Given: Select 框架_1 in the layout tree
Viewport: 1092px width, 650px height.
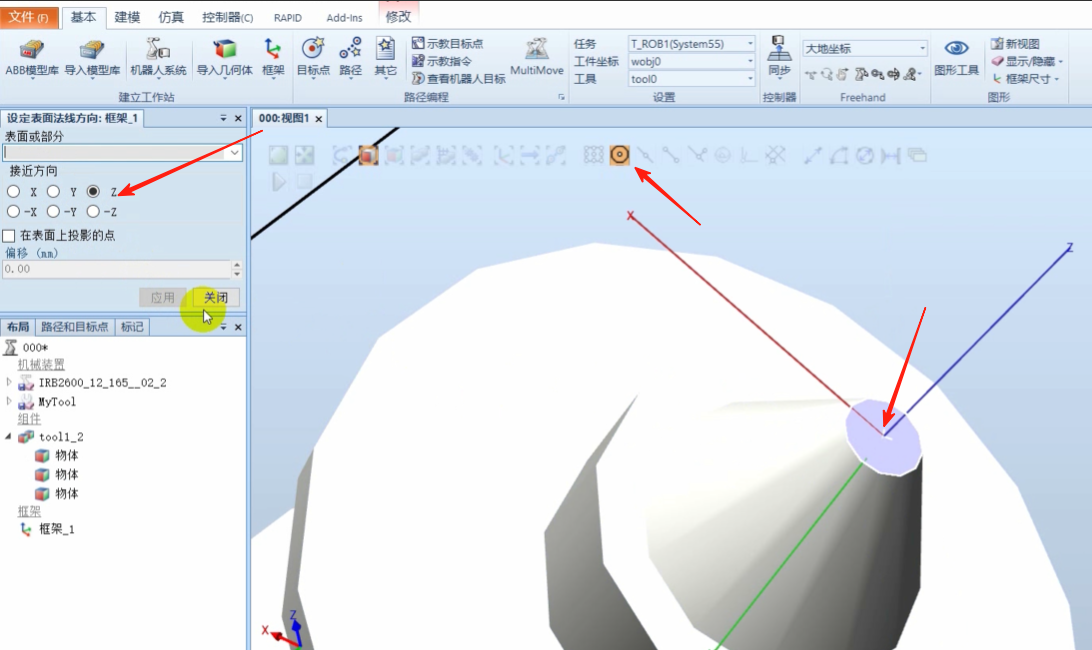Looking at the screenshot, I should pyautogui.click(x=56, y=529).
